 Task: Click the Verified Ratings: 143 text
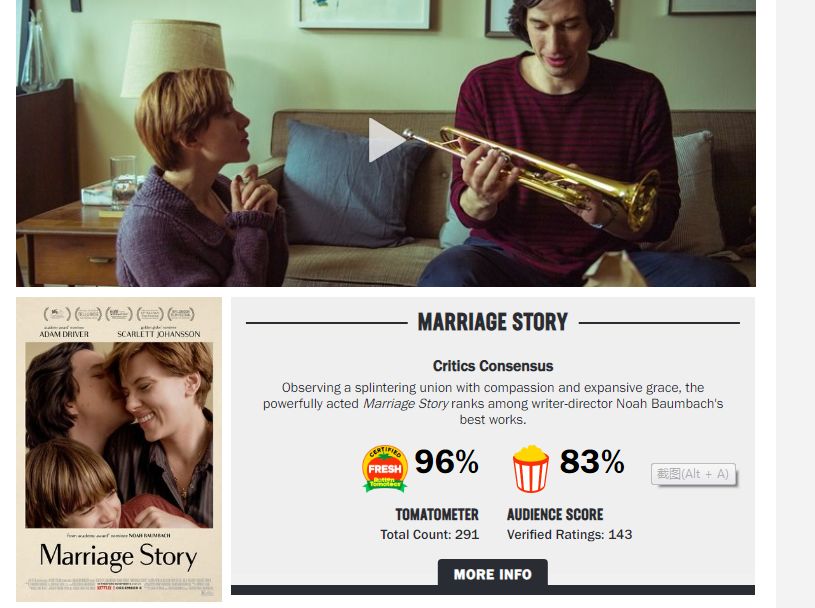pyautogui.click(x=570, y=535)
